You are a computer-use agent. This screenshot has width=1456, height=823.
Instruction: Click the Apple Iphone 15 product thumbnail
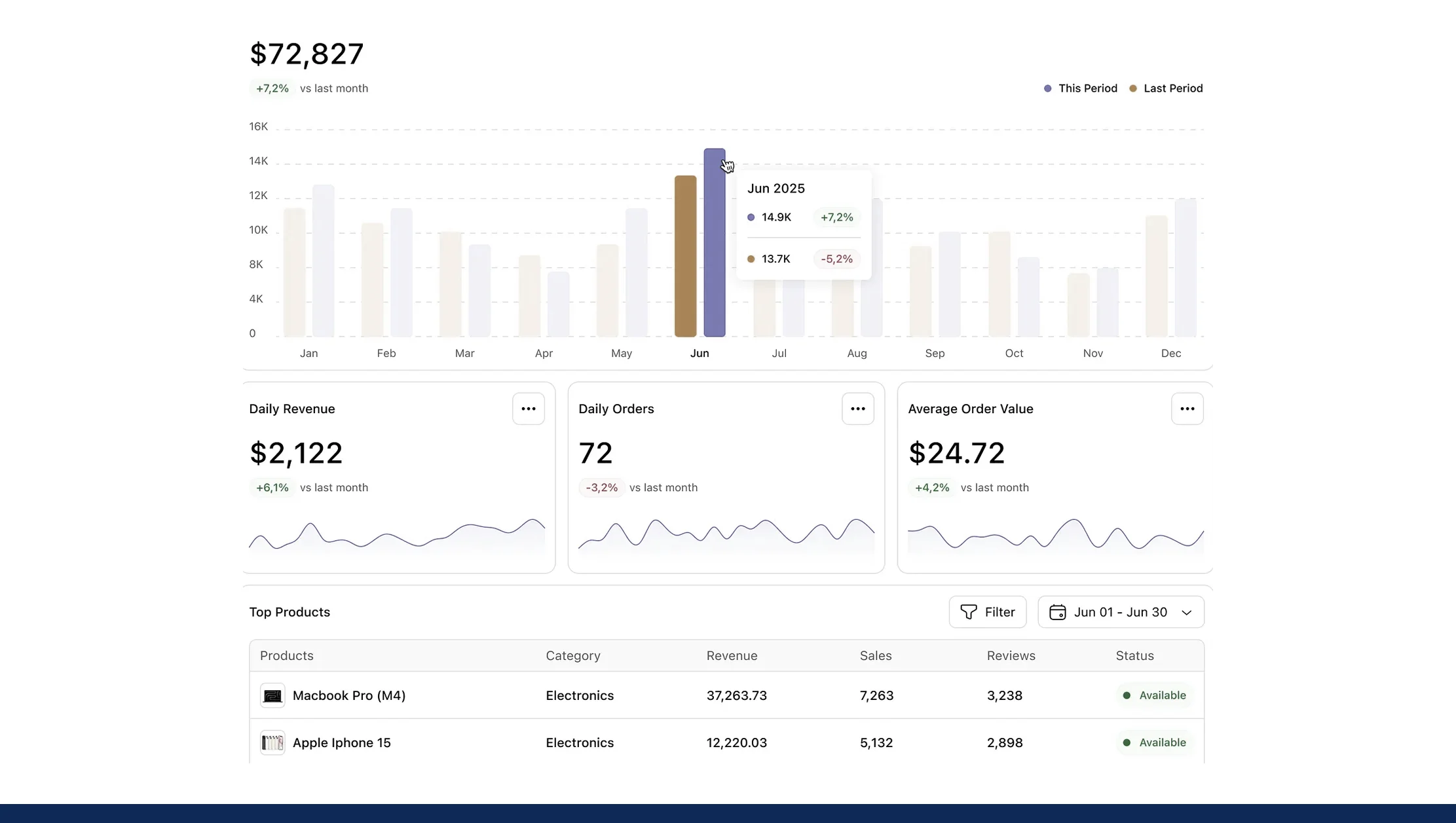[x=272, y=742]
